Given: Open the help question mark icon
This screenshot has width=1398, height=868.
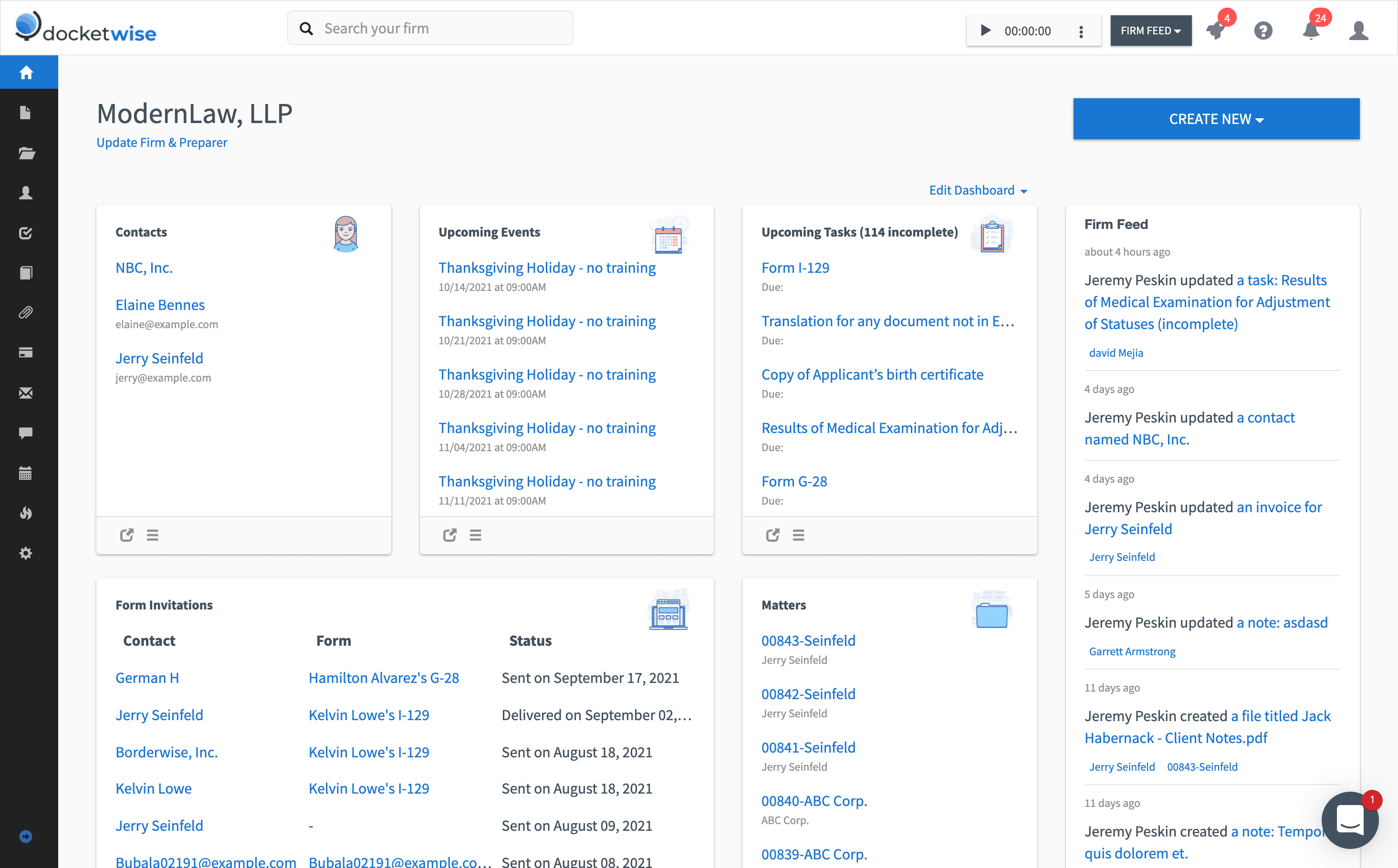Looking at the screenshot, I should [1263, 31].
